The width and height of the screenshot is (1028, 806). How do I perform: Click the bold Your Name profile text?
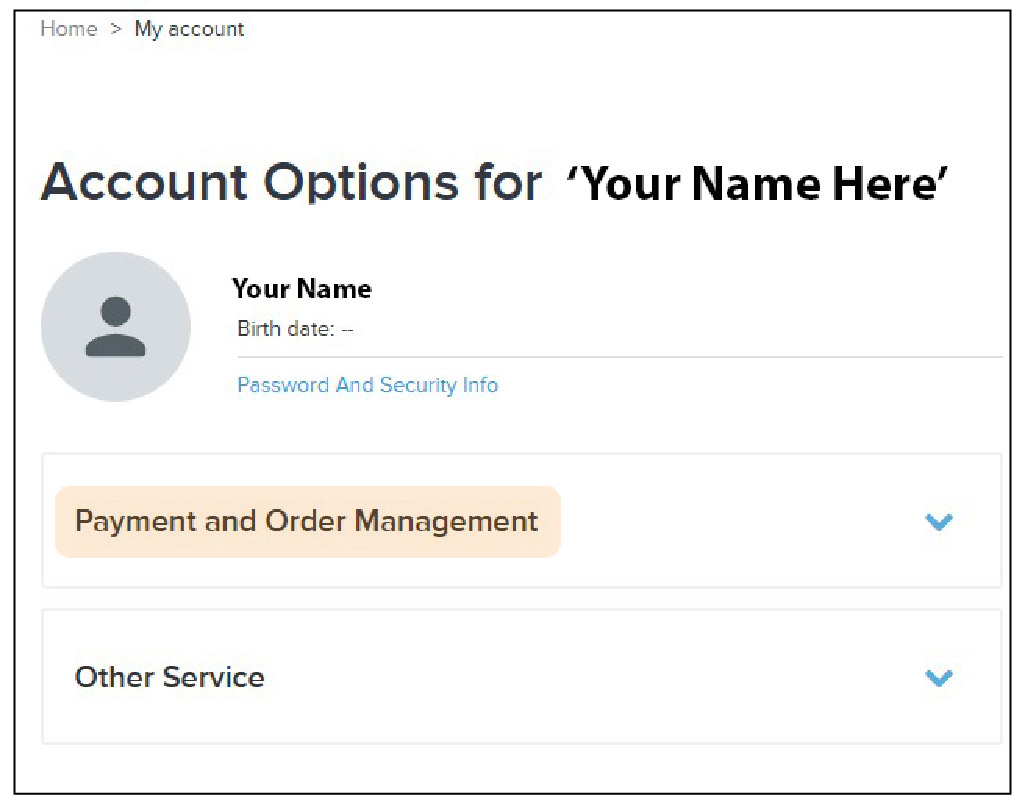tap(301, 289)
